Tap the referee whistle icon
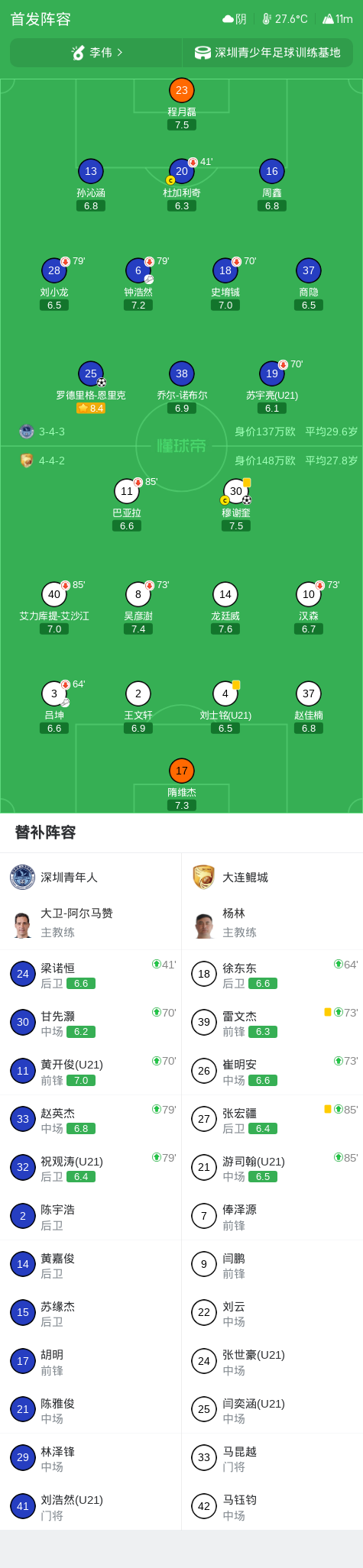The width and height of the screenshot is (363, 1568). pyautogui.click(x=78, y=53)
